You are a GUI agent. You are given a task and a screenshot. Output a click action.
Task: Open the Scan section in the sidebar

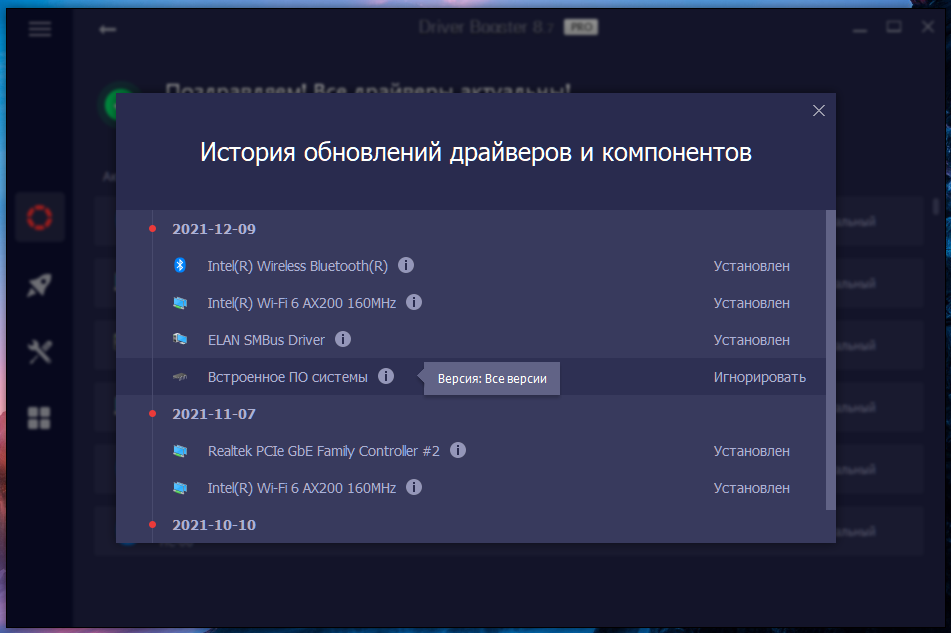pyautogui.click(x=39, y=217)
